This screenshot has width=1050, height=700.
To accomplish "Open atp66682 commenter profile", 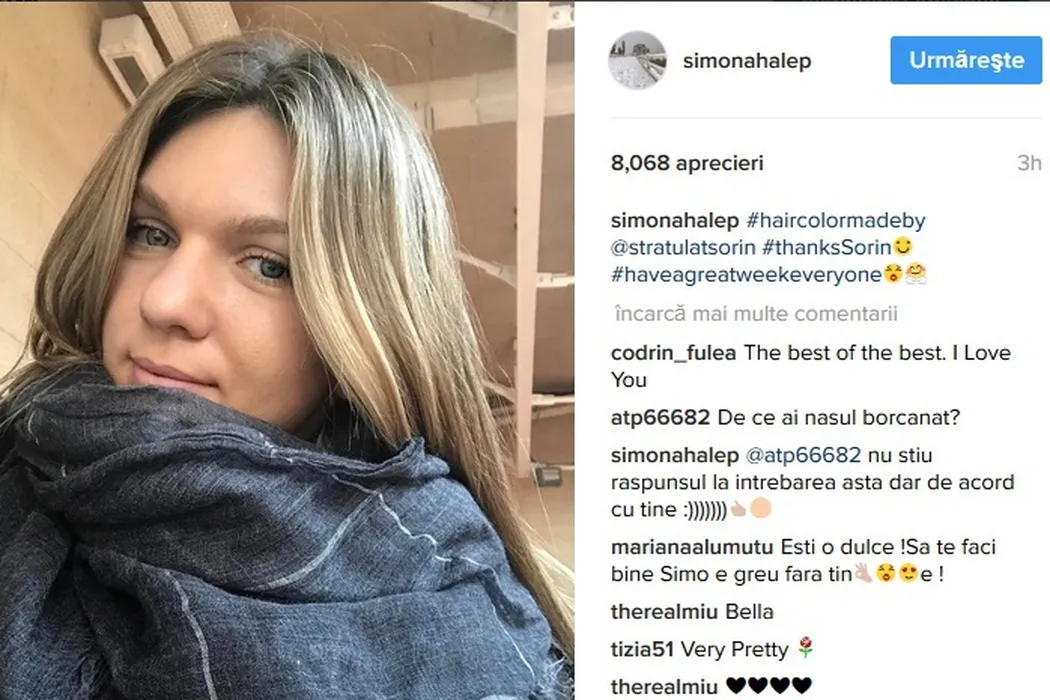I will pyautogui.click(x=660, y=417).
